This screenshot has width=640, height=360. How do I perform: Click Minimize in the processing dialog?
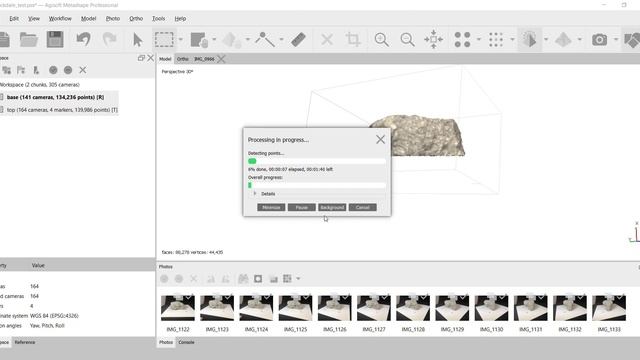(x=271, y=207)
